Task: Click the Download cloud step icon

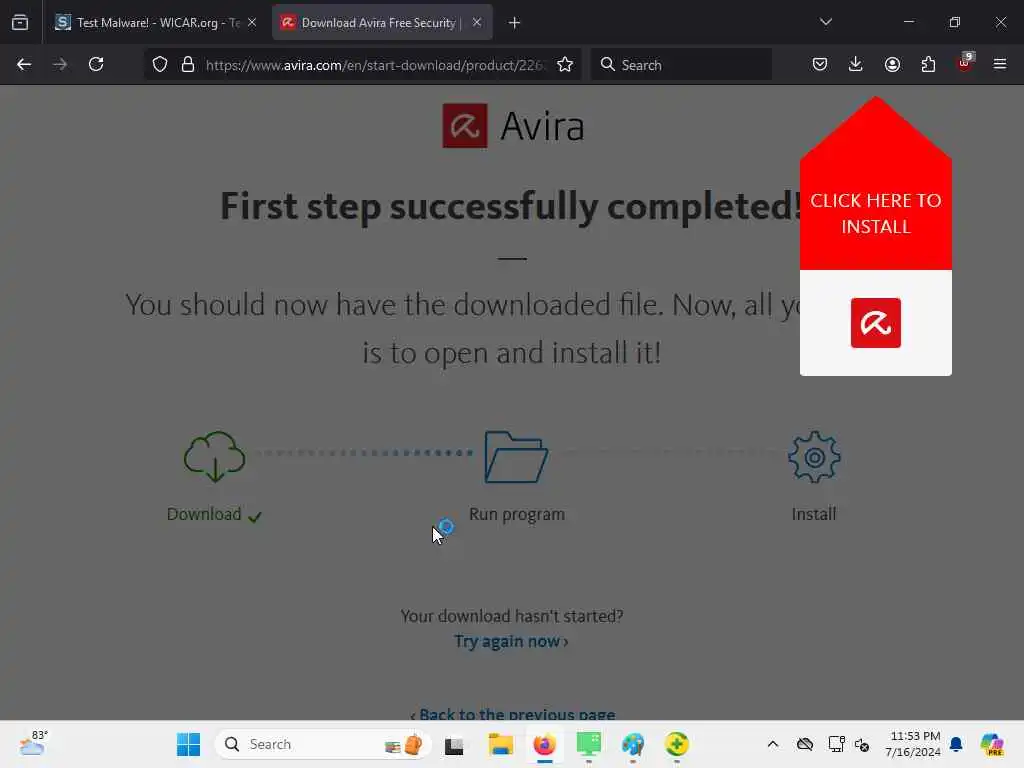Action: pos(215,456)
